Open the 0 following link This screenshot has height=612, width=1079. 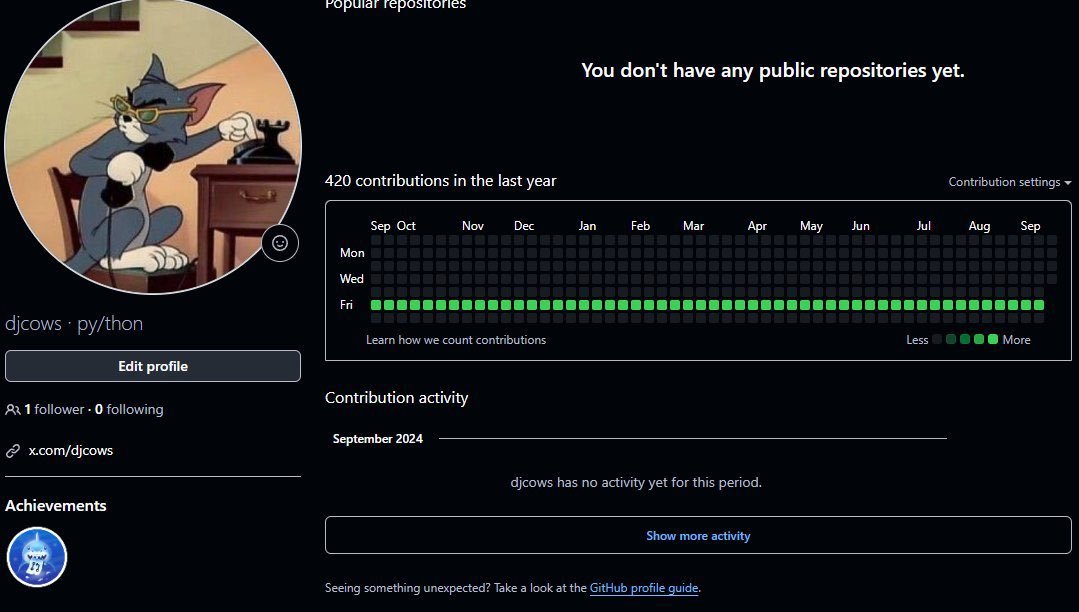pos(129,409)
